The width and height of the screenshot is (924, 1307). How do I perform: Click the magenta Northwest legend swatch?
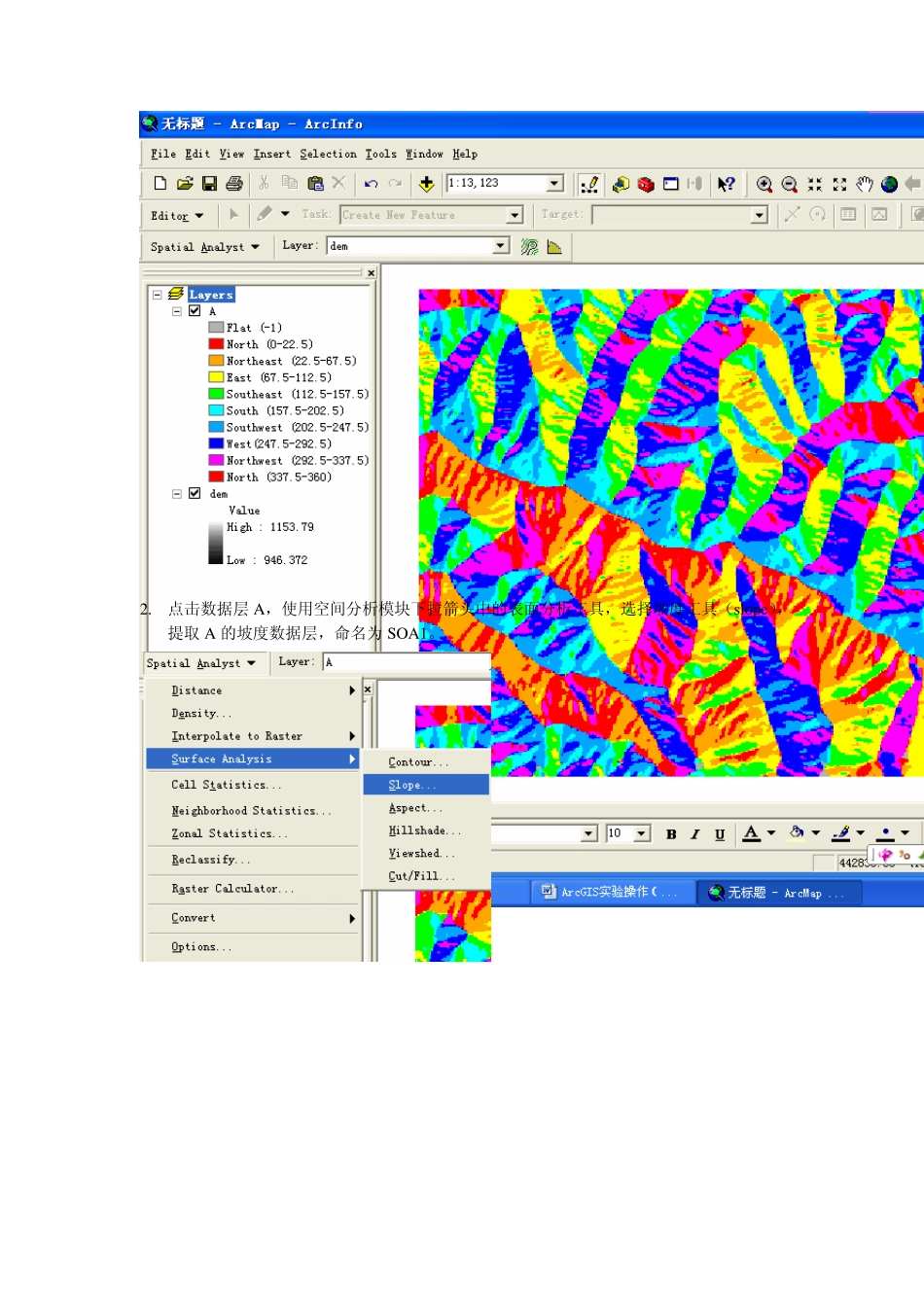[x=216, y=460]
